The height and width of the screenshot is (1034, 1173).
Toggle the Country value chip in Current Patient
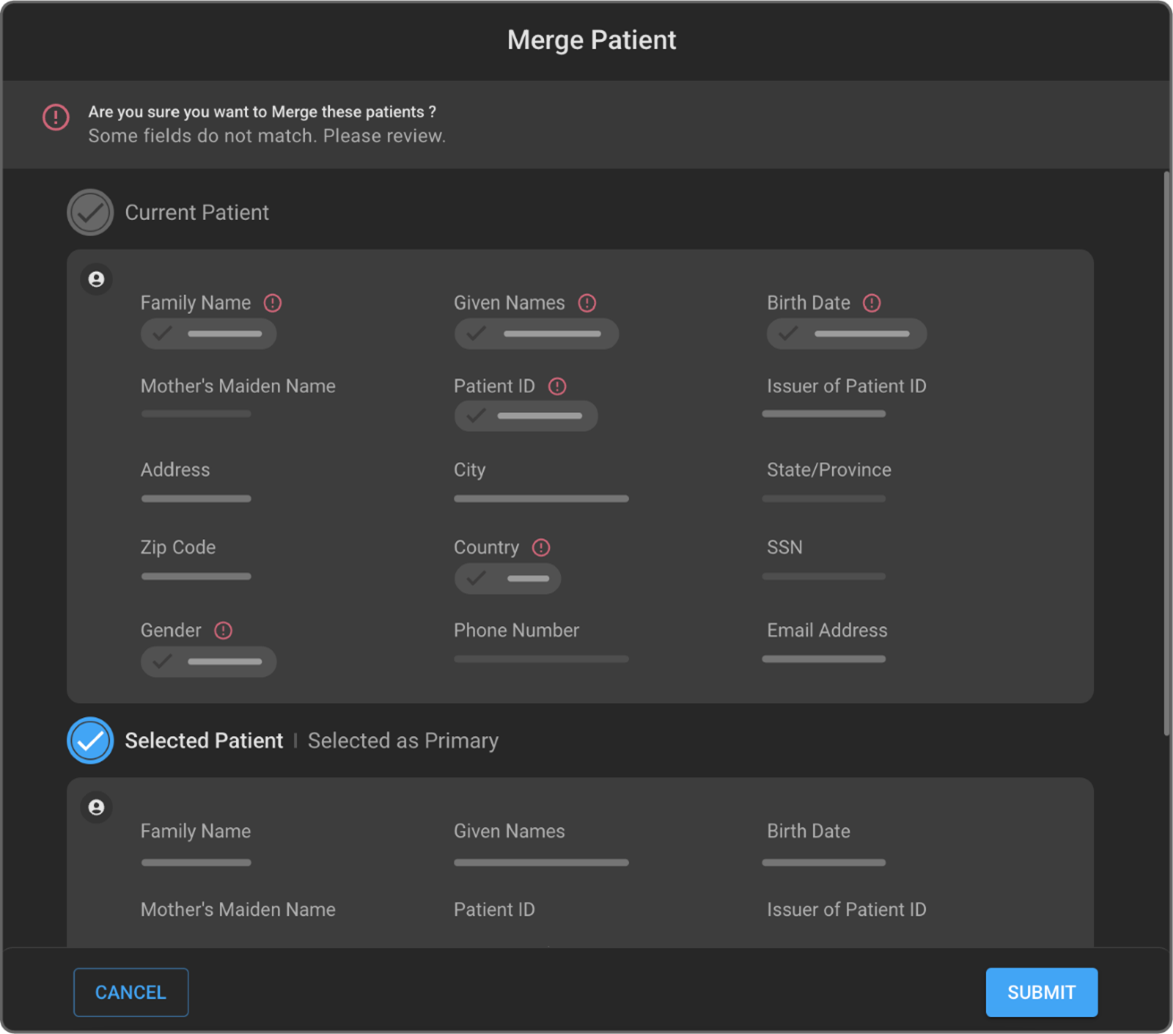click(507, 578)
